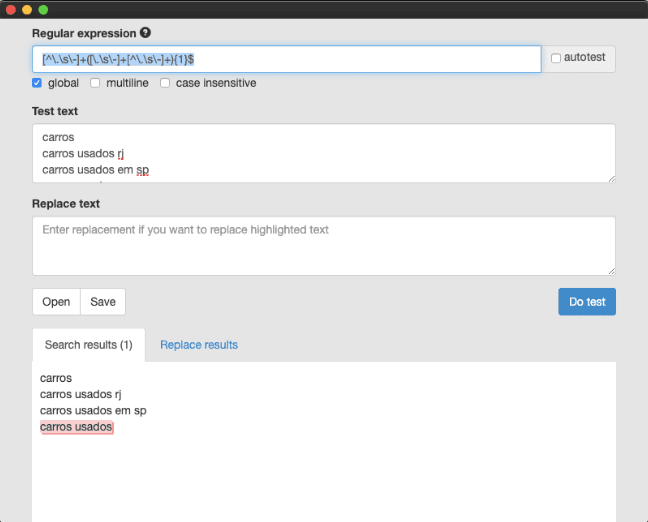Image resolution: width=648 pixels, height=522 pixels.
Task: Focus the Regular expression input field
Action: click(x=286, y=59)
